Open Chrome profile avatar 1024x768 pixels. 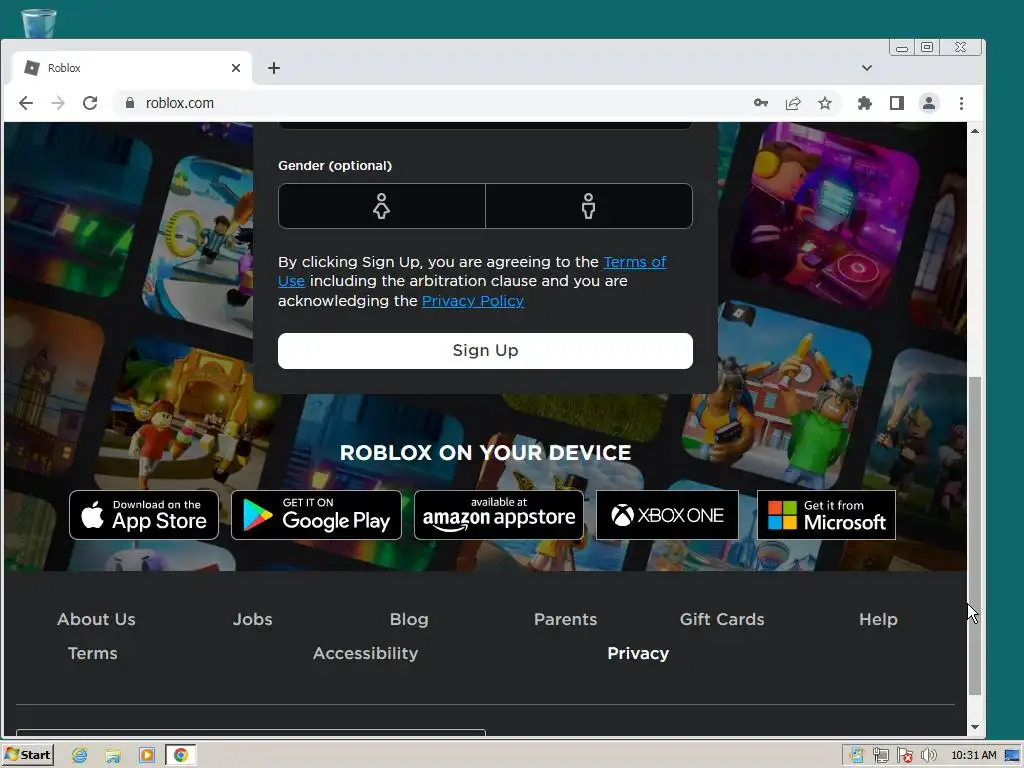929,103
